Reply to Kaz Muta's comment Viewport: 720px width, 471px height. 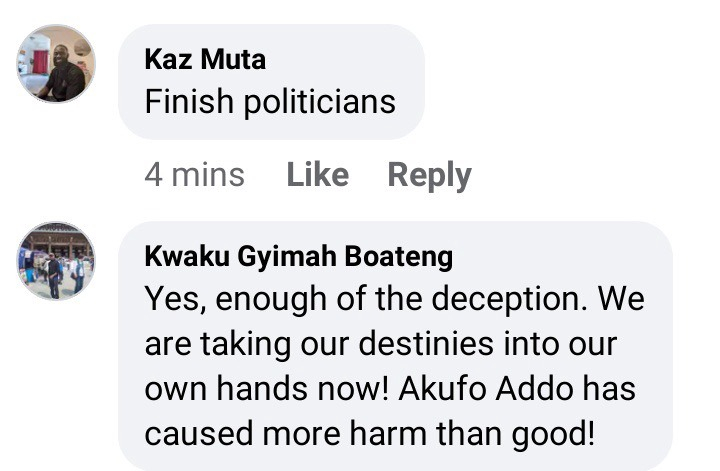coord(429,175)
